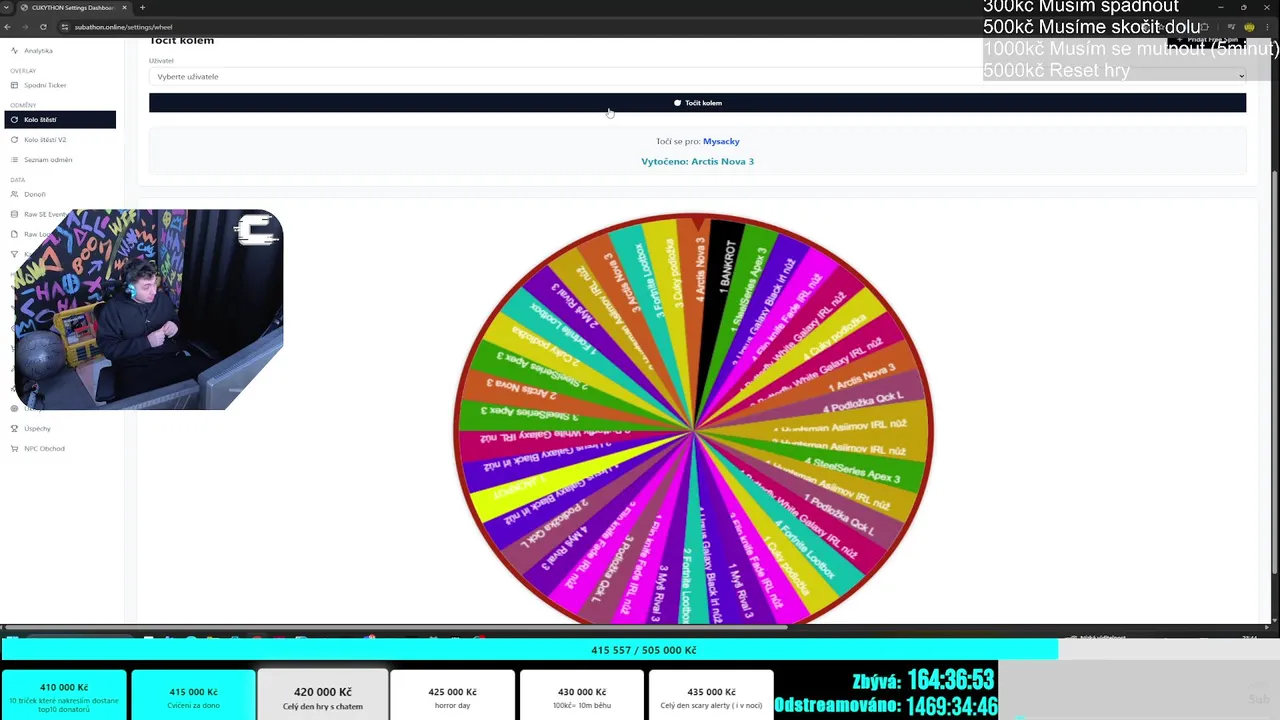Click the Kolo štěstí V2 refresh icon
1280x720 pixels.
14,140
